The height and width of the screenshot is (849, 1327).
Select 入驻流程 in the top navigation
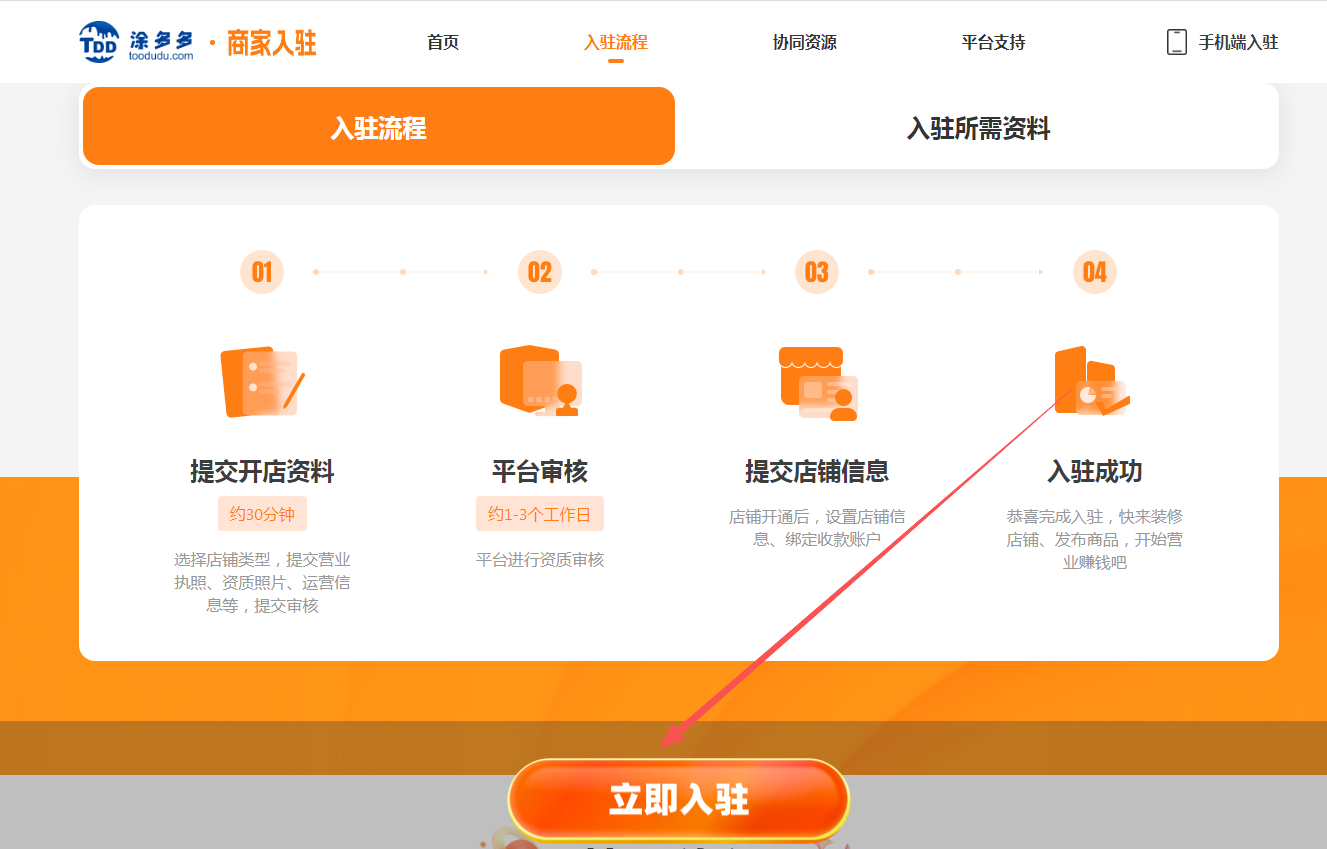[x=616, y=42]
